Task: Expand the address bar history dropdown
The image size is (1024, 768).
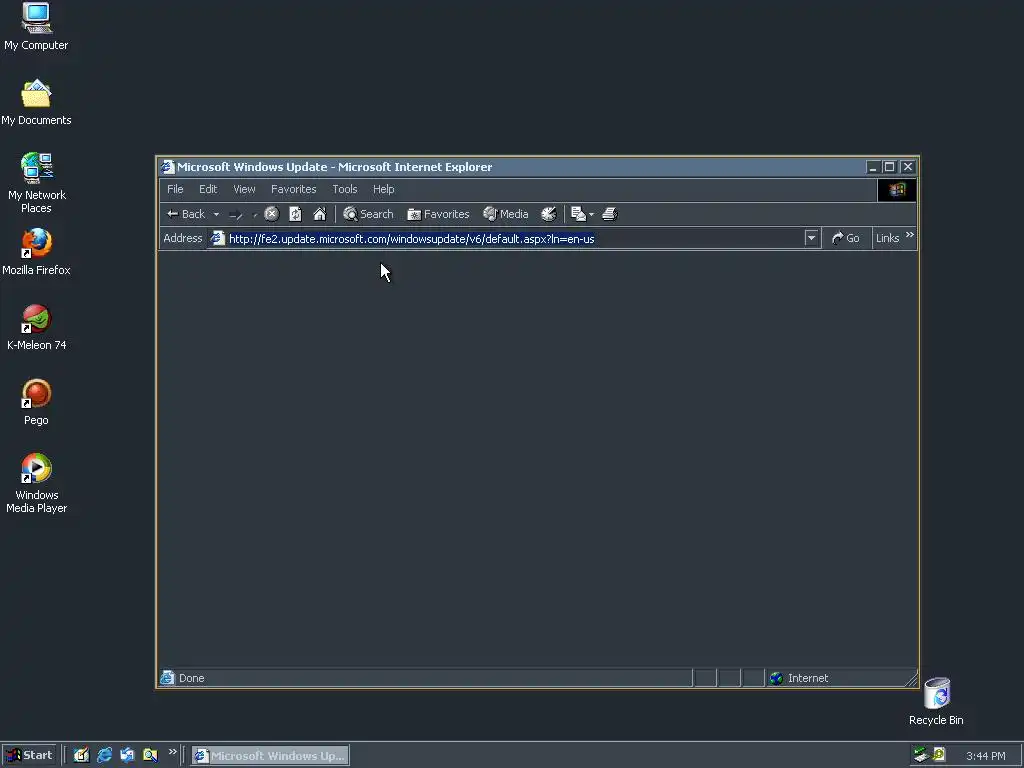Action: pyautogui.click(x=812, y=238)
